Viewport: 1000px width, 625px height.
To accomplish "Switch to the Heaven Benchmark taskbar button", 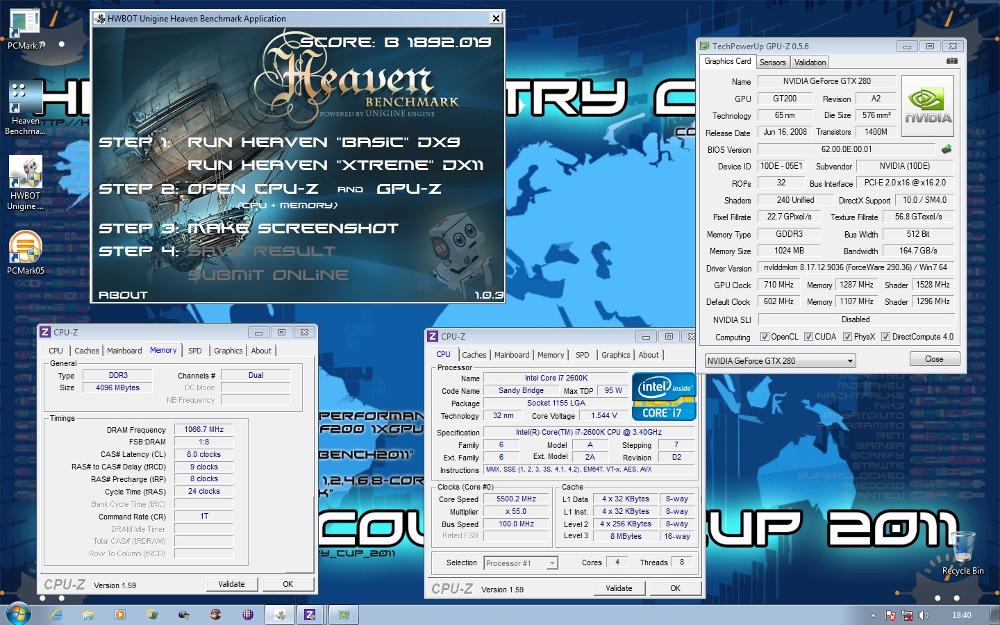I will [278, 615].
